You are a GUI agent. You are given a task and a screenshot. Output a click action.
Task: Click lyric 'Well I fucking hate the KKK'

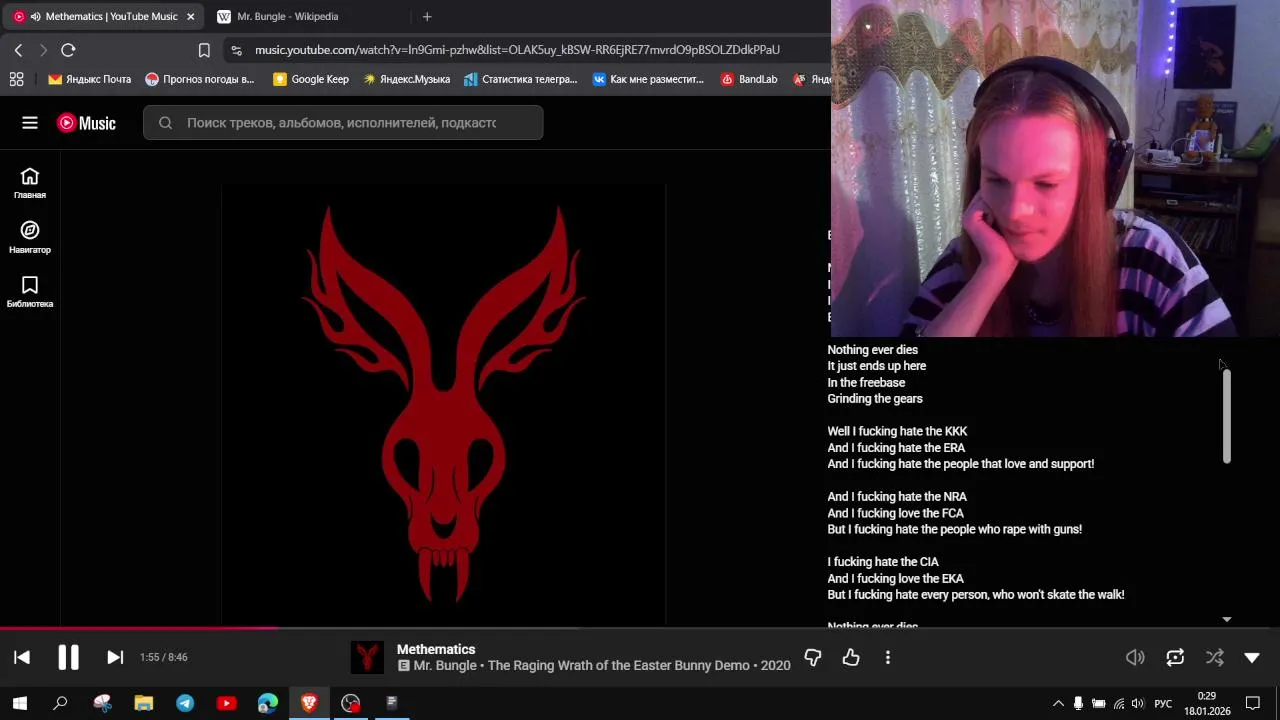coord(897,432)
